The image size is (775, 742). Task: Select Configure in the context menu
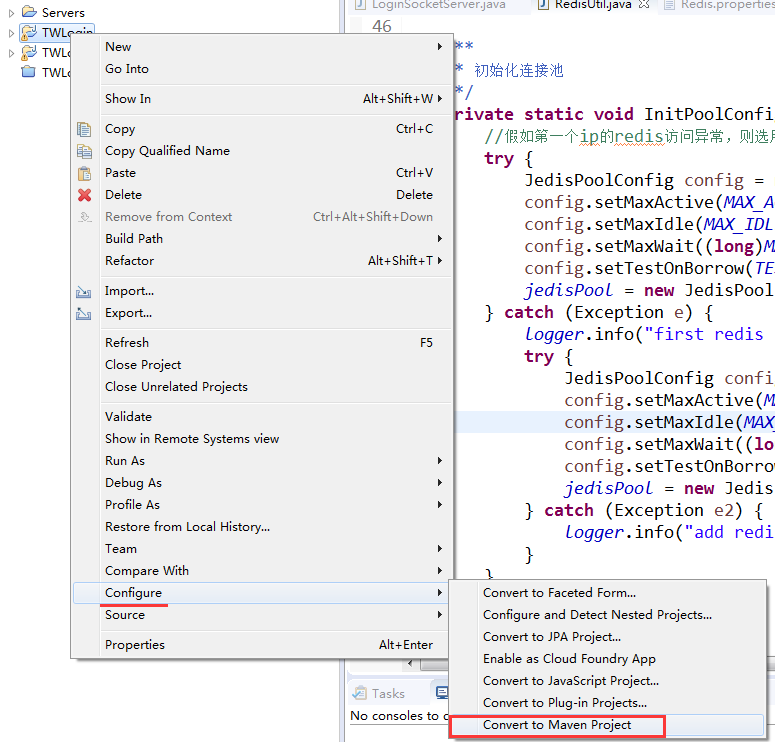(x=133, y=593)
